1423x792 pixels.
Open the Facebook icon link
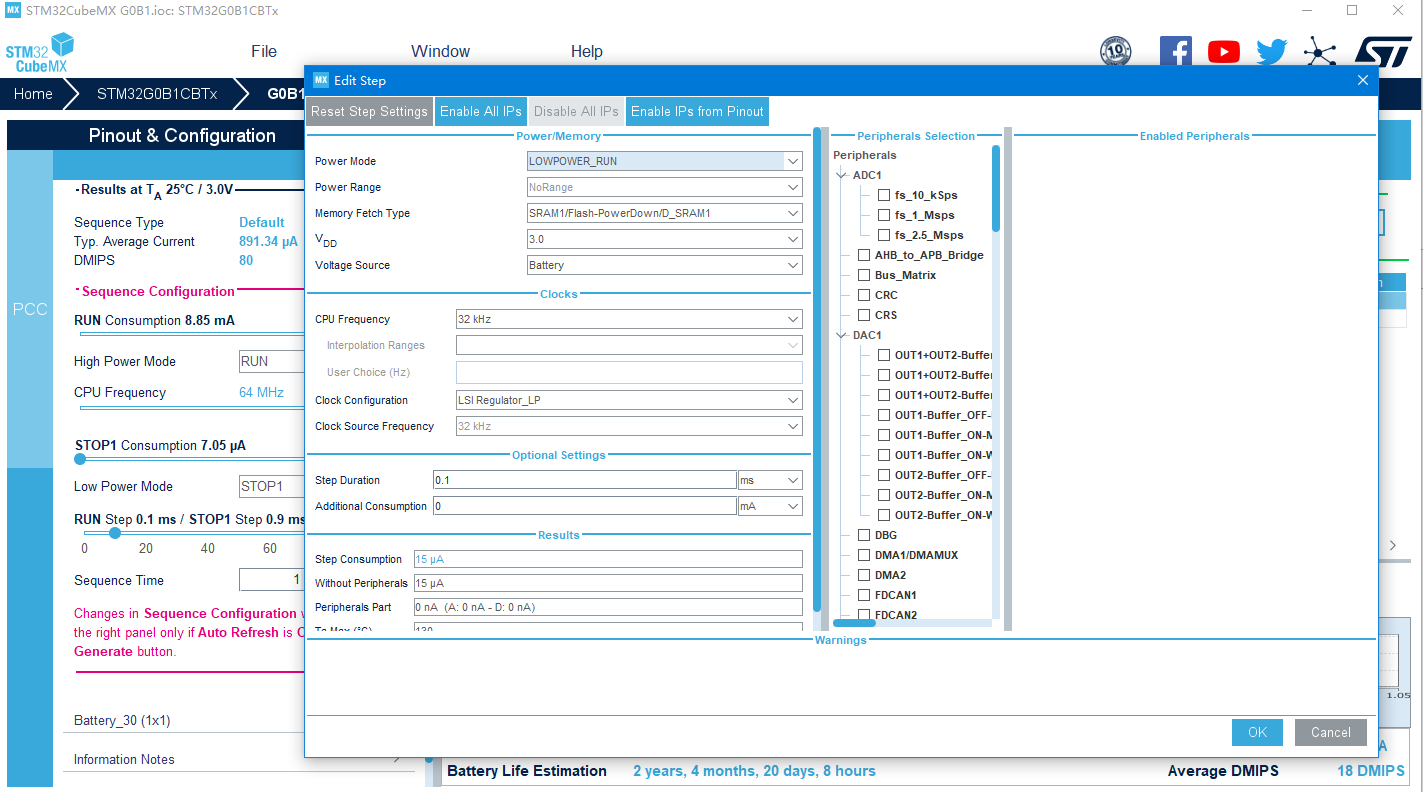tap(1175, 52)
